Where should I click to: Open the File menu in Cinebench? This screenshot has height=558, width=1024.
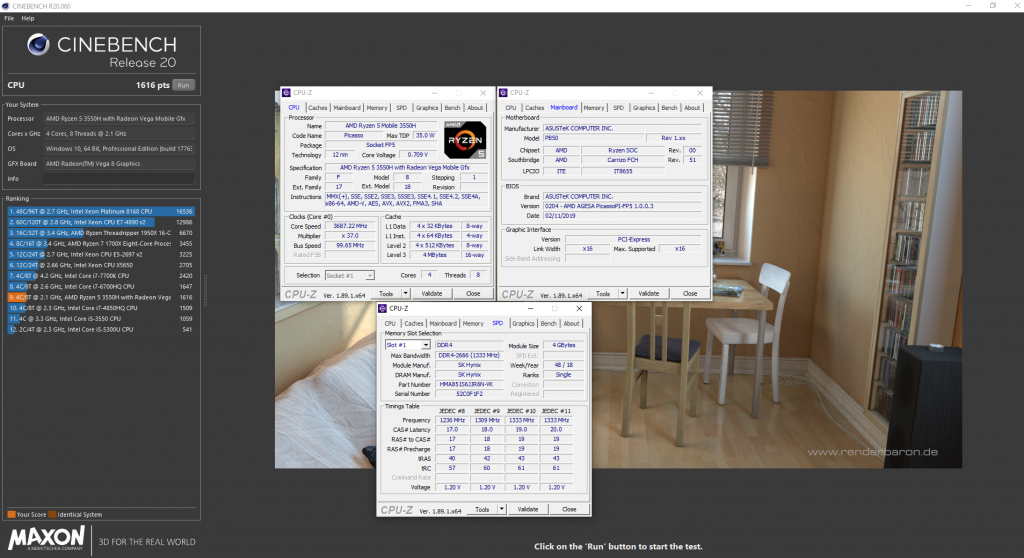pos(9,18)
